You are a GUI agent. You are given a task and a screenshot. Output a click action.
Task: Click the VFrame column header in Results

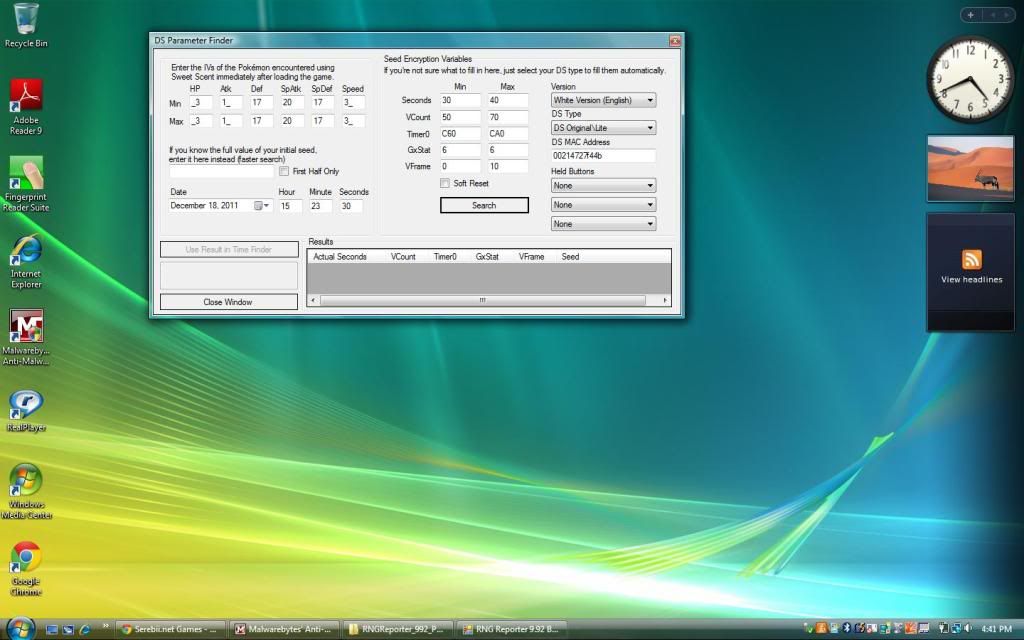(531, 257)
